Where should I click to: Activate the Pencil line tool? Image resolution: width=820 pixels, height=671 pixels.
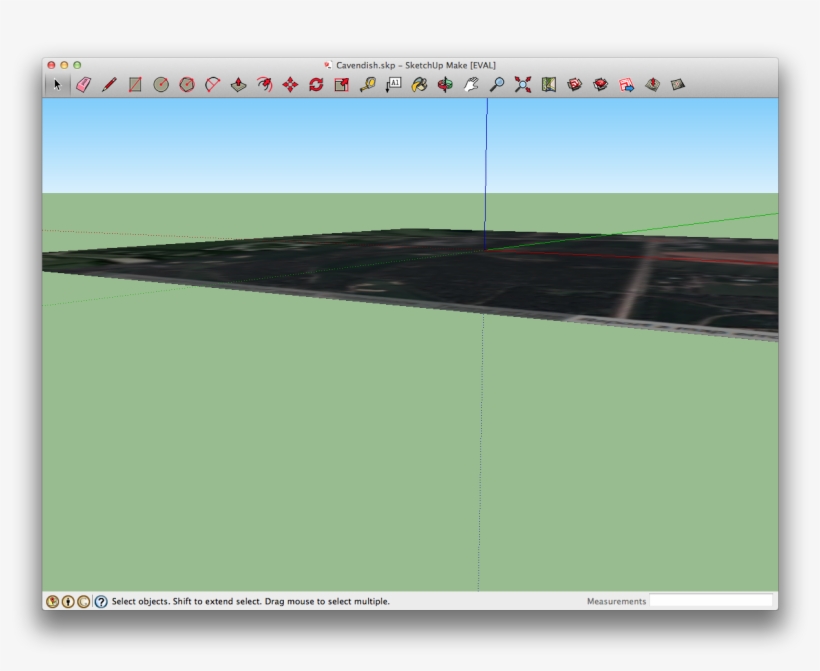[109, 85]
